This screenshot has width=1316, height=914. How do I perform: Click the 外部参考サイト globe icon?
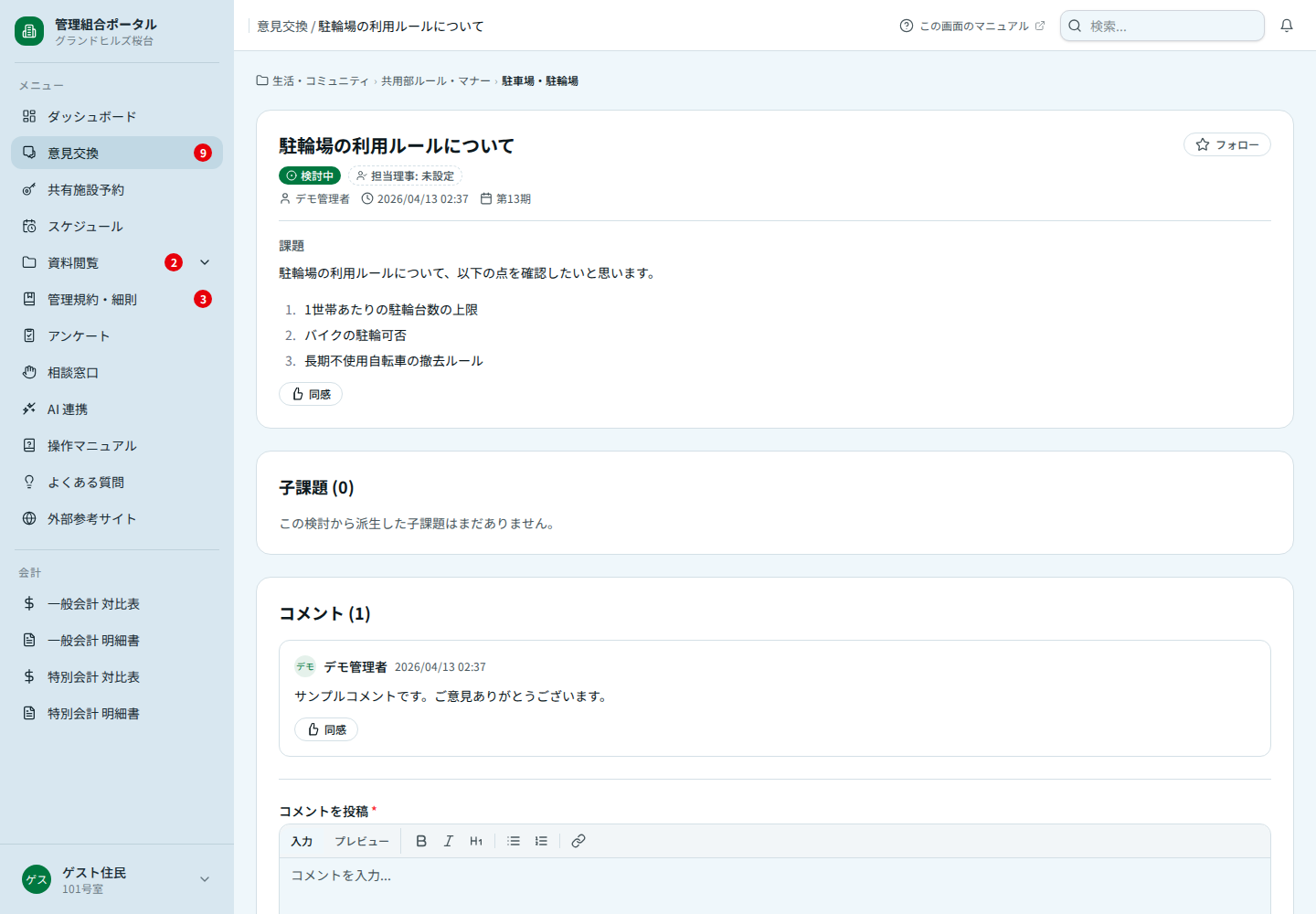(29, 518)
